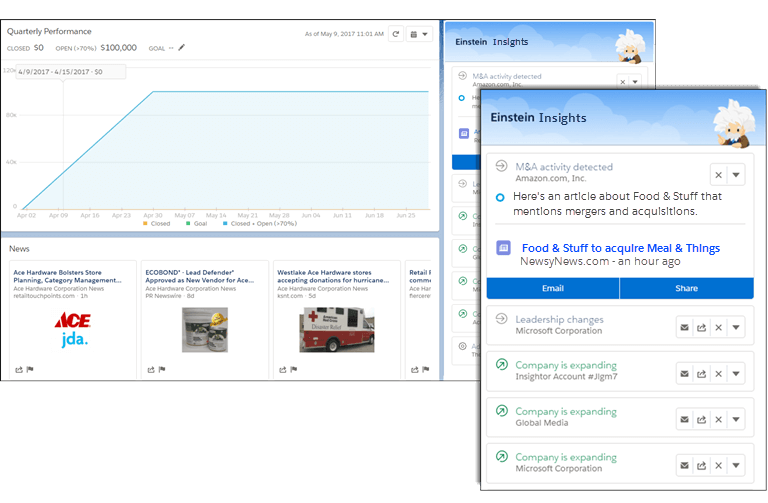The height and width of the screenshot is (503, 768).
Task: Click the refresh icon in Quarterly Performance
Action: click(x=396, y=34)
